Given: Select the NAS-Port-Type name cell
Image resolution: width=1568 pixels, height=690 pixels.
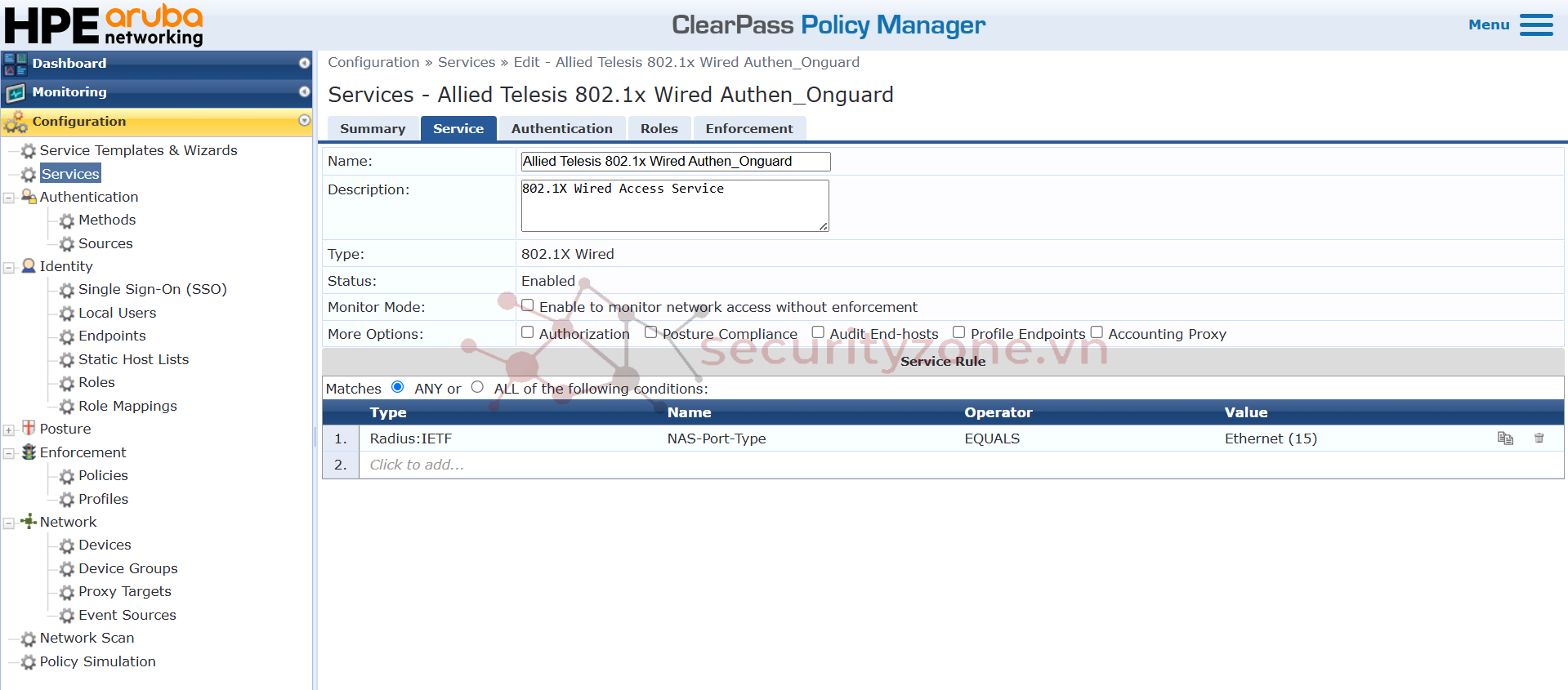Looking at the screenshot, I should pyautogui.click(x=717, y=438).
